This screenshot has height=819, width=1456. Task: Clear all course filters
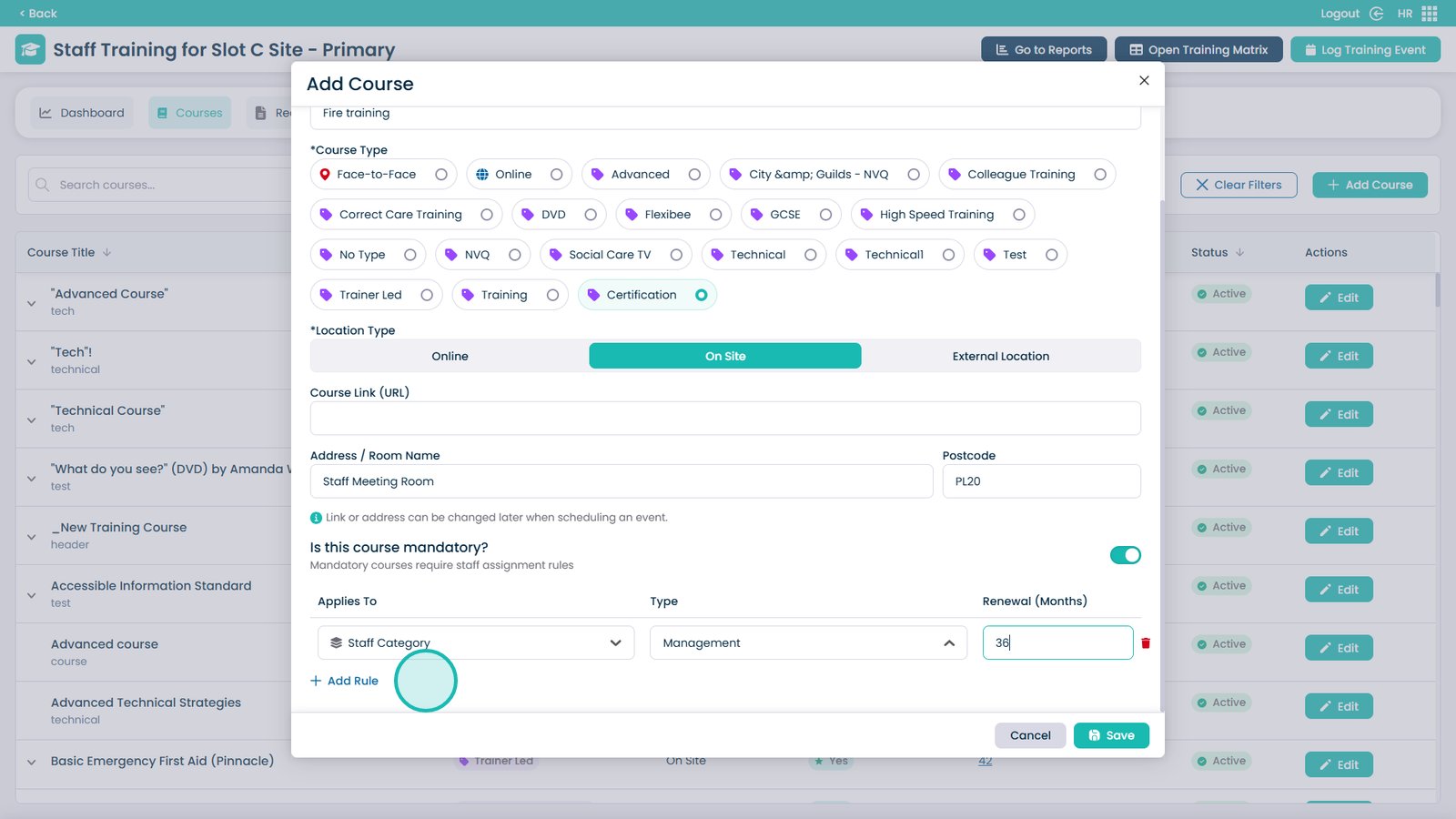[1239, 185]
